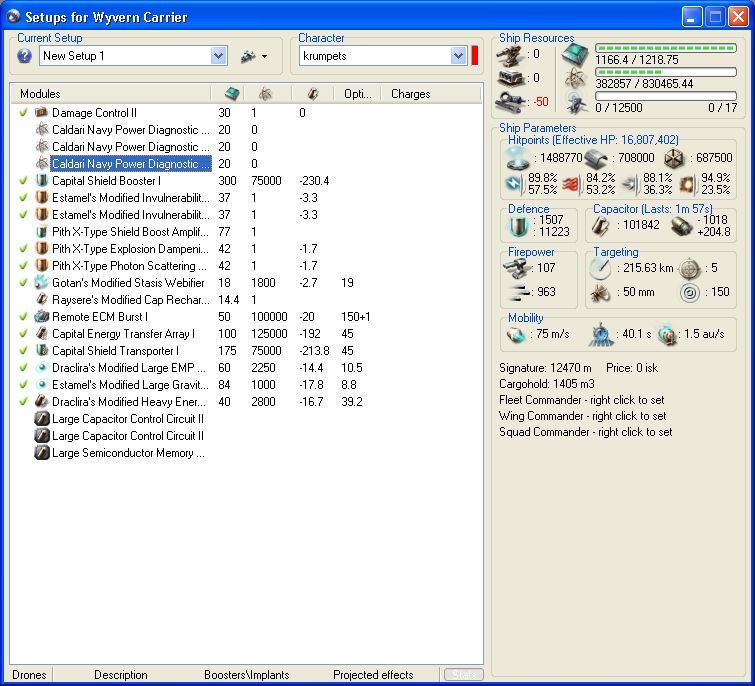Open the Description tab

click(x=121, y=675)
